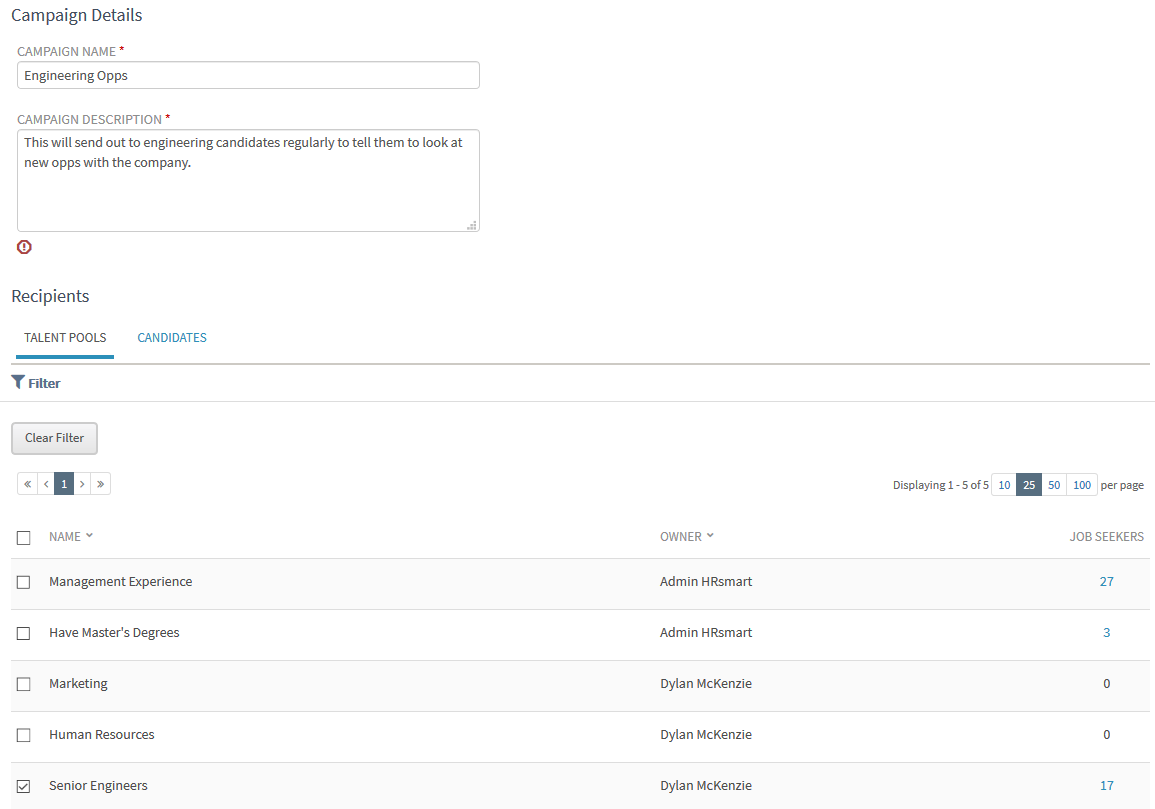Go to first page of results
Image resolution: width=1155 pixels, height=809 pixels.
(27, 484)
